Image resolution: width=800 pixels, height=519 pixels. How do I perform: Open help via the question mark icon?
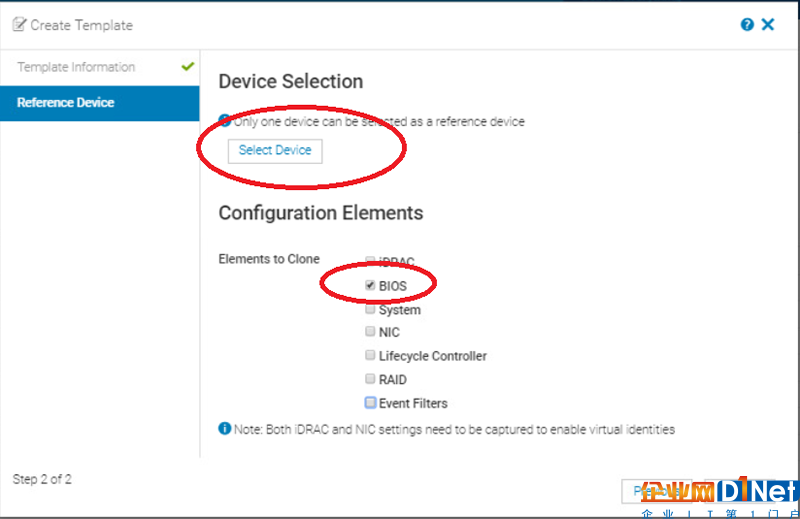747,24
